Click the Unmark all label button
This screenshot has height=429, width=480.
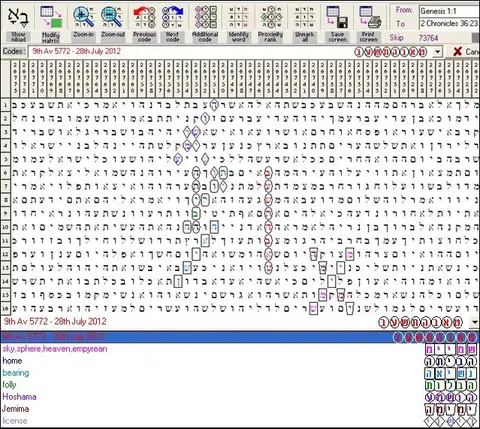[305, 37]
